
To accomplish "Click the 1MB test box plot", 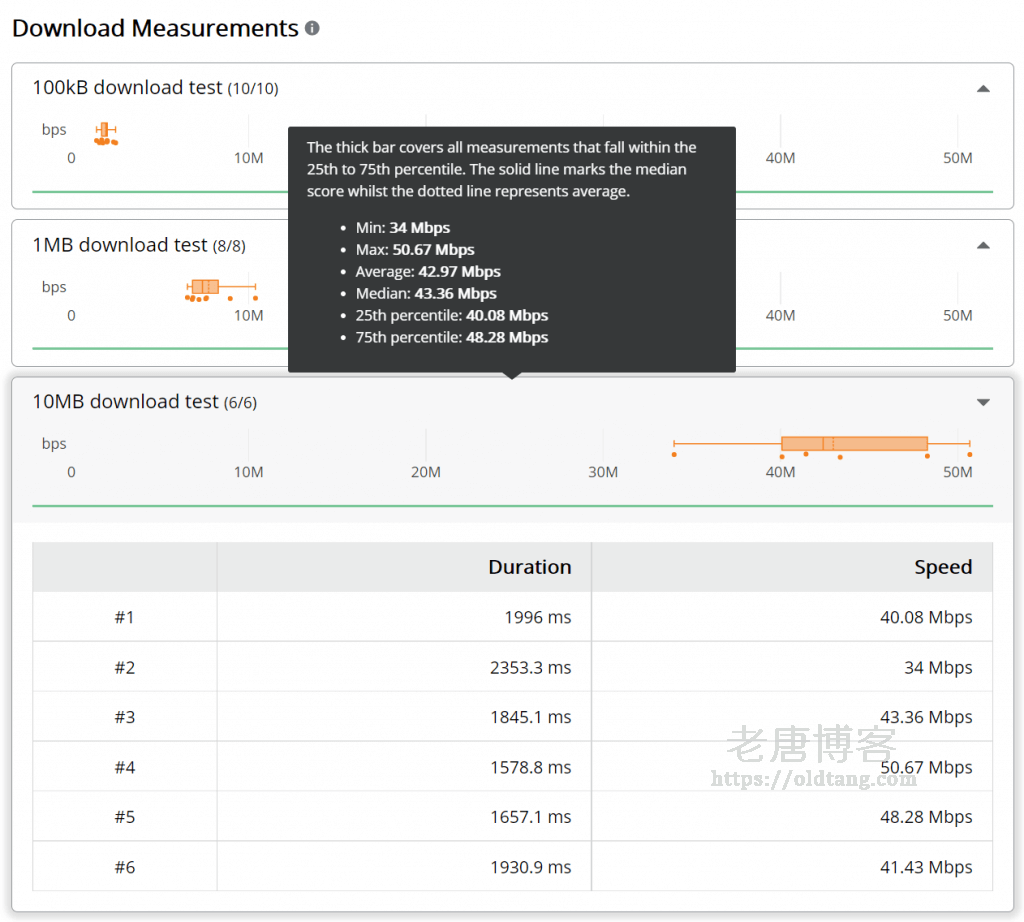I will click(x=221, y=290).
